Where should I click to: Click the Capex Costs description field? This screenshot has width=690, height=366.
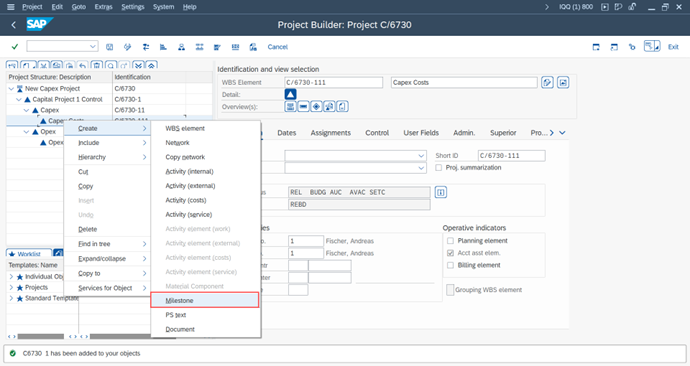[x=464, y=82]
